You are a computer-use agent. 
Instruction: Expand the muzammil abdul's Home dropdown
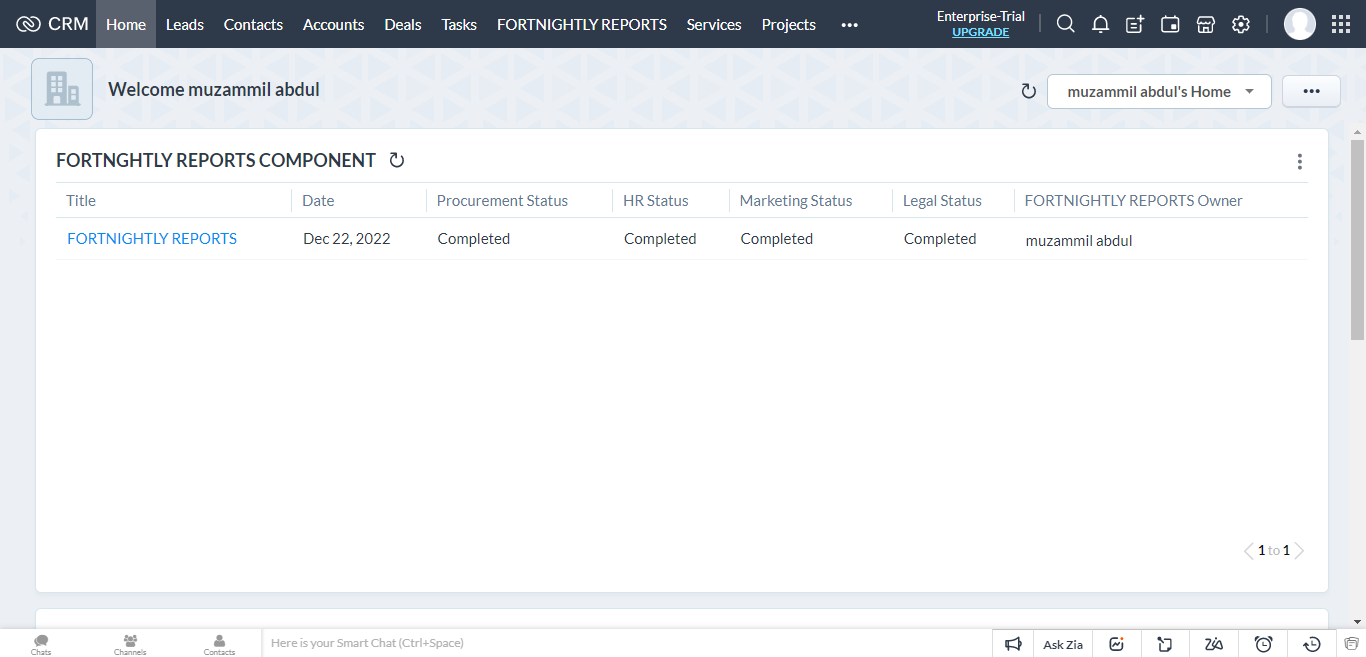(1158, 91)
